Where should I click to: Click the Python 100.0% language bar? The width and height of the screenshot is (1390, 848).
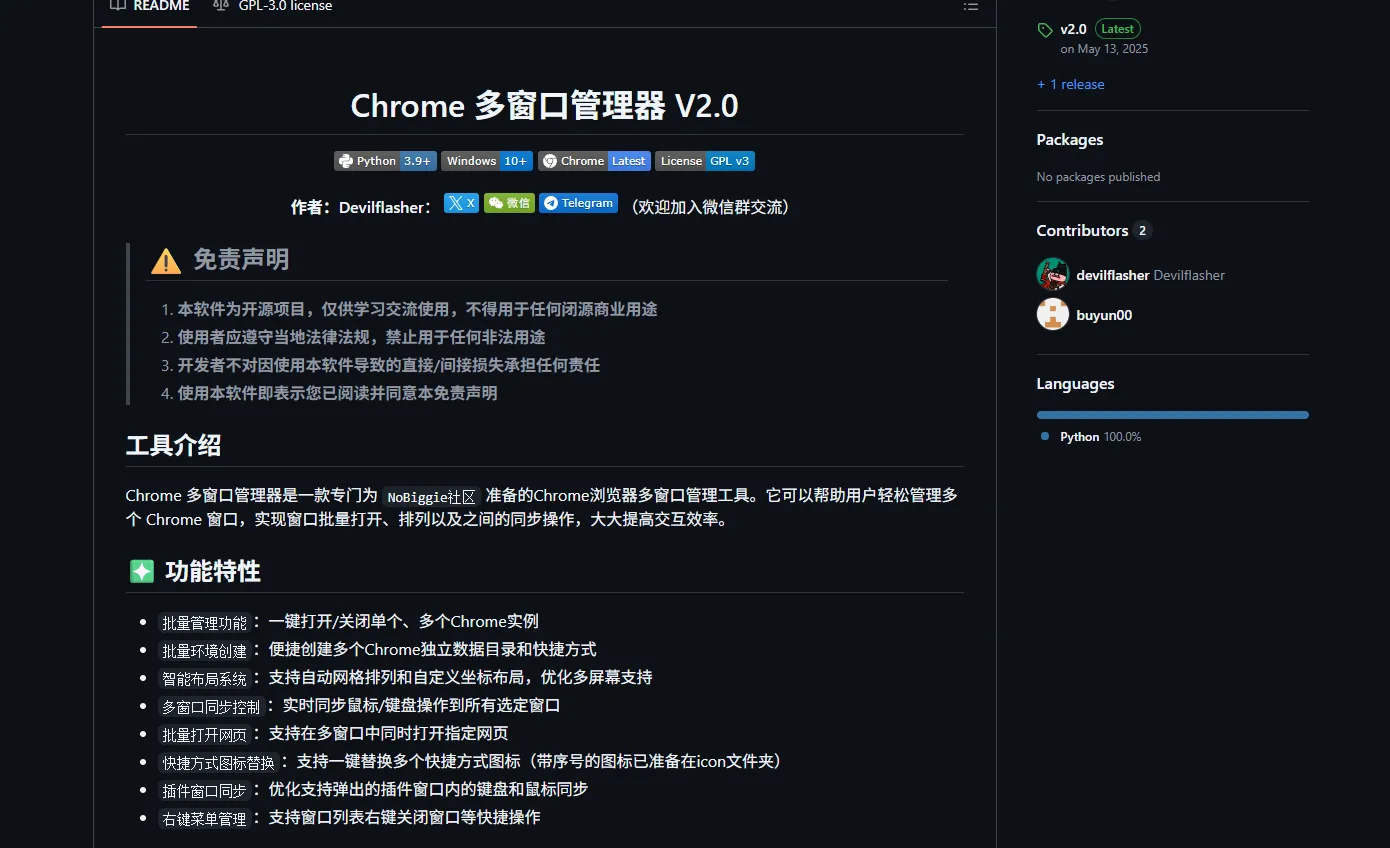tap(1172, 414)
